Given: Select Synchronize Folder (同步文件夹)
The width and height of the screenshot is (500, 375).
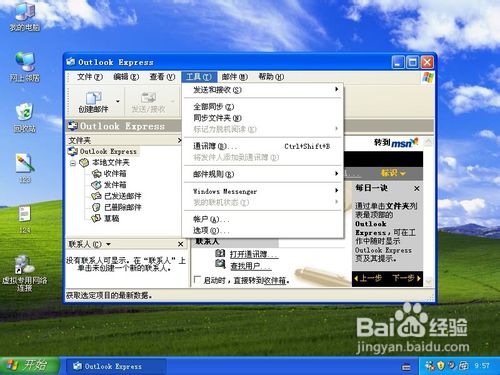Looking at the screenshot, I should click(x=263, y=118).
